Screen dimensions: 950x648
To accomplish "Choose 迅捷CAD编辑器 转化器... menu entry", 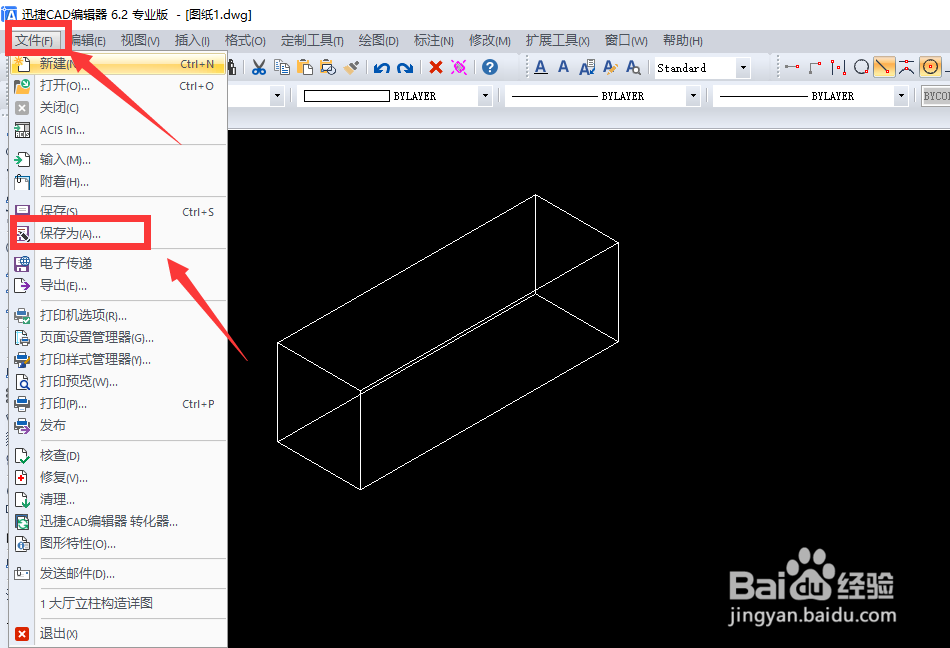I will 118,521.
